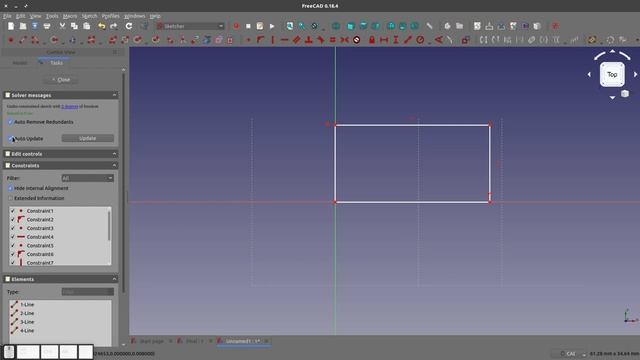Click the Copy icon

click(x=74, y=26)
